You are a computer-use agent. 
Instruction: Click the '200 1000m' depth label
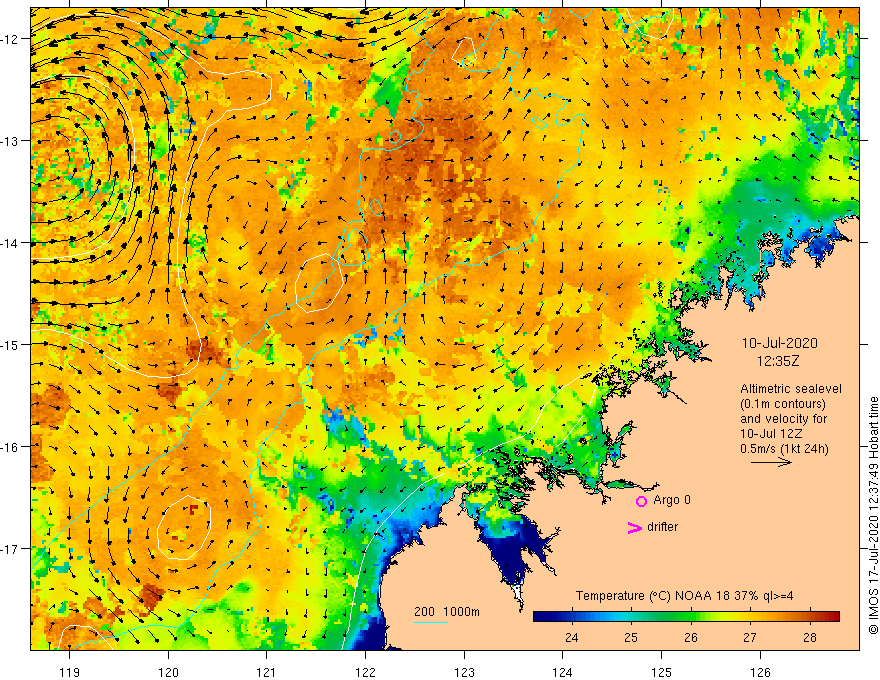click(x=447, y=612)
